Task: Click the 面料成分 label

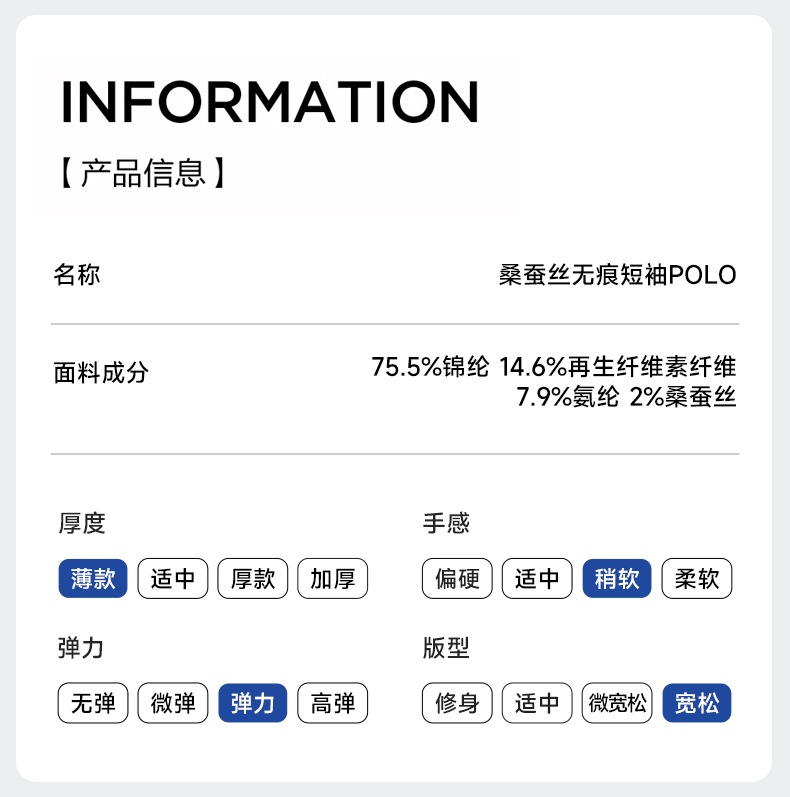Action: [100, 372]
